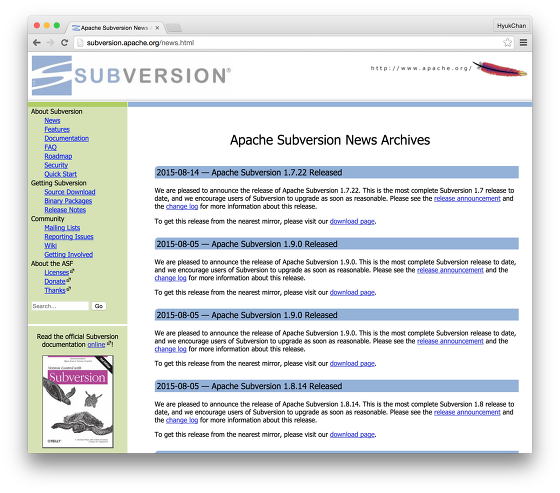The width and height of the screenshot is (560, 493).
Task: Click the 1.8.14 Released news heading
Action: point(336,386)
